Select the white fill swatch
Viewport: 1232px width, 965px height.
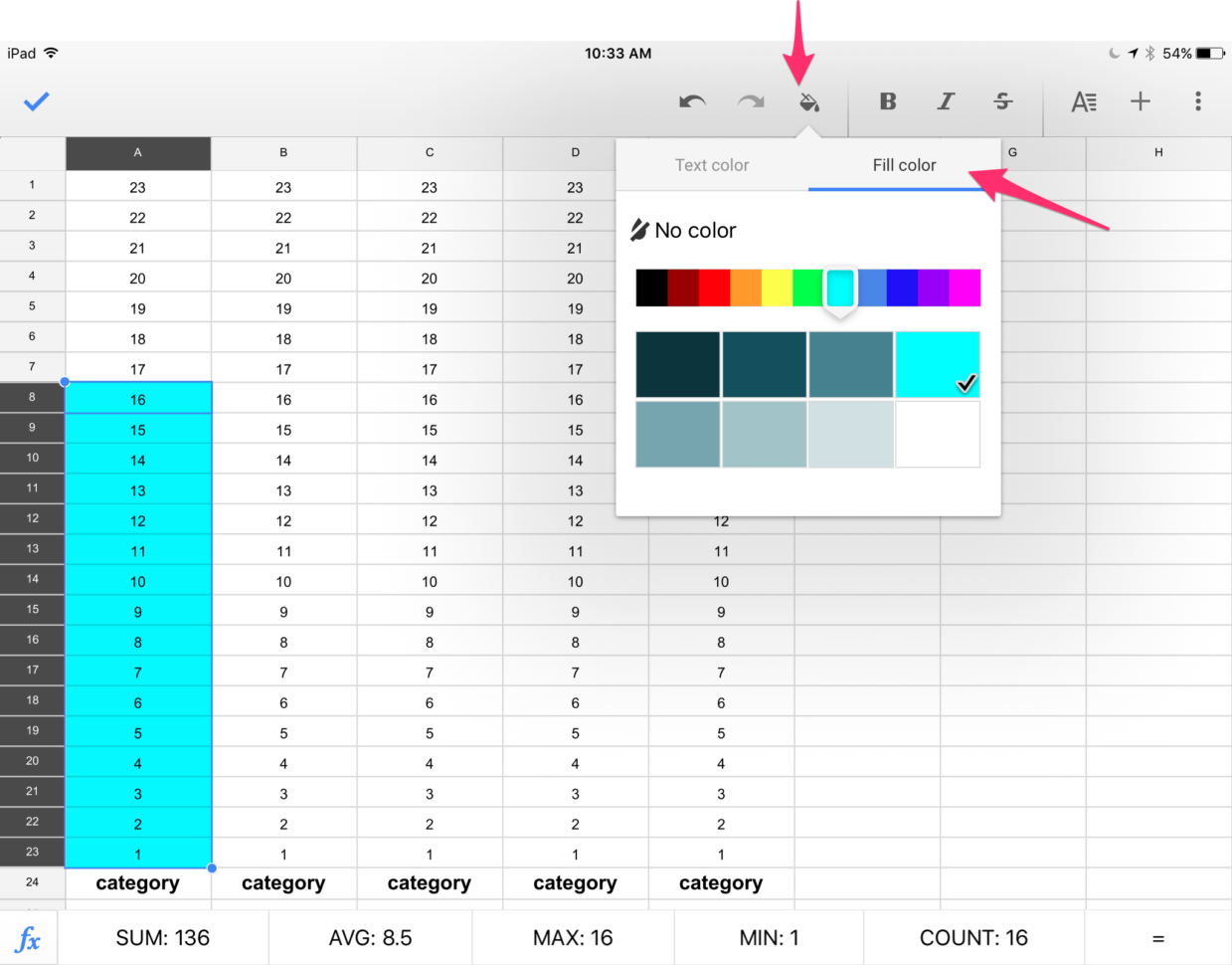[x=938, y=436]
